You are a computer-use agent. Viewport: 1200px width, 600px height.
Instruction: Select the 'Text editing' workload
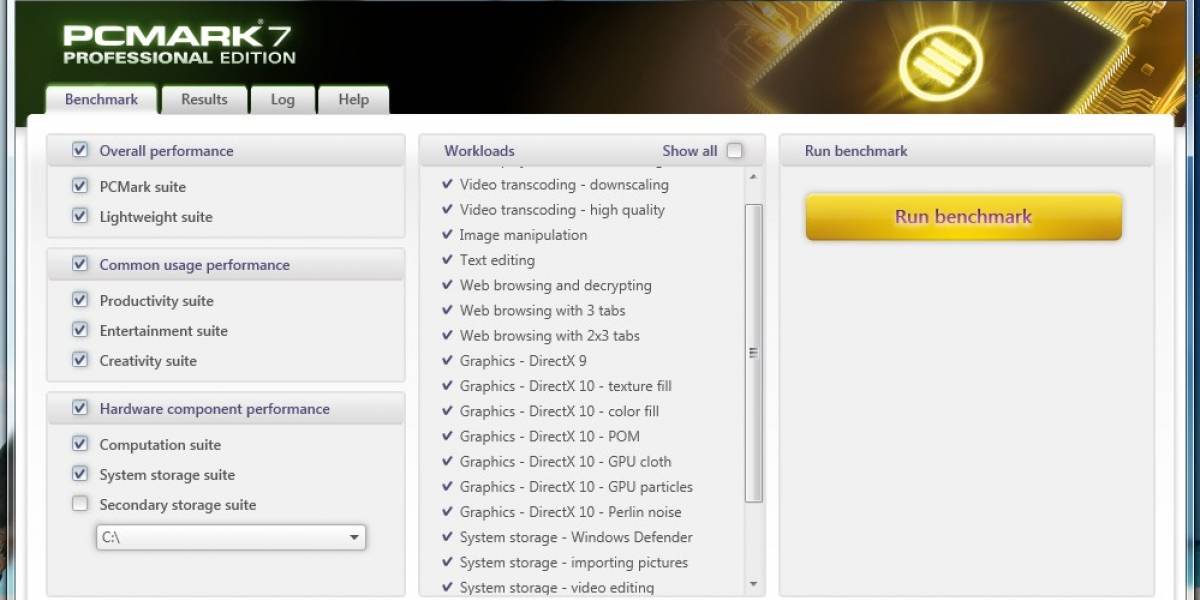[x=497, y=260]
